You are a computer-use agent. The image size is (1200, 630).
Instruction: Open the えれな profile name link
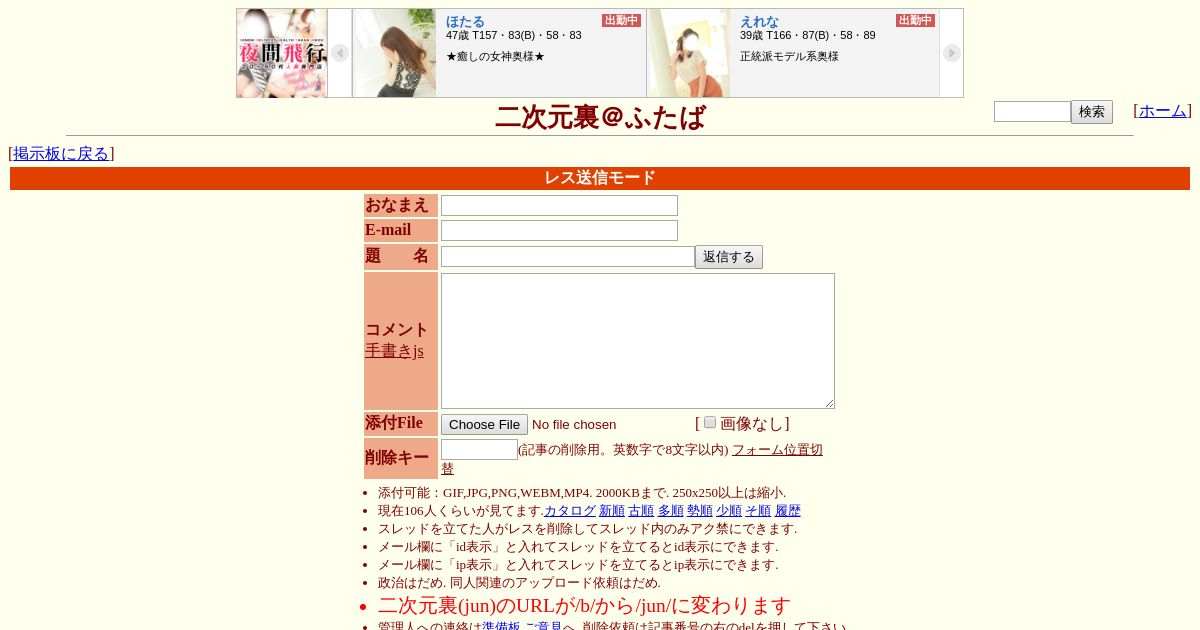[x=759, y=21]
